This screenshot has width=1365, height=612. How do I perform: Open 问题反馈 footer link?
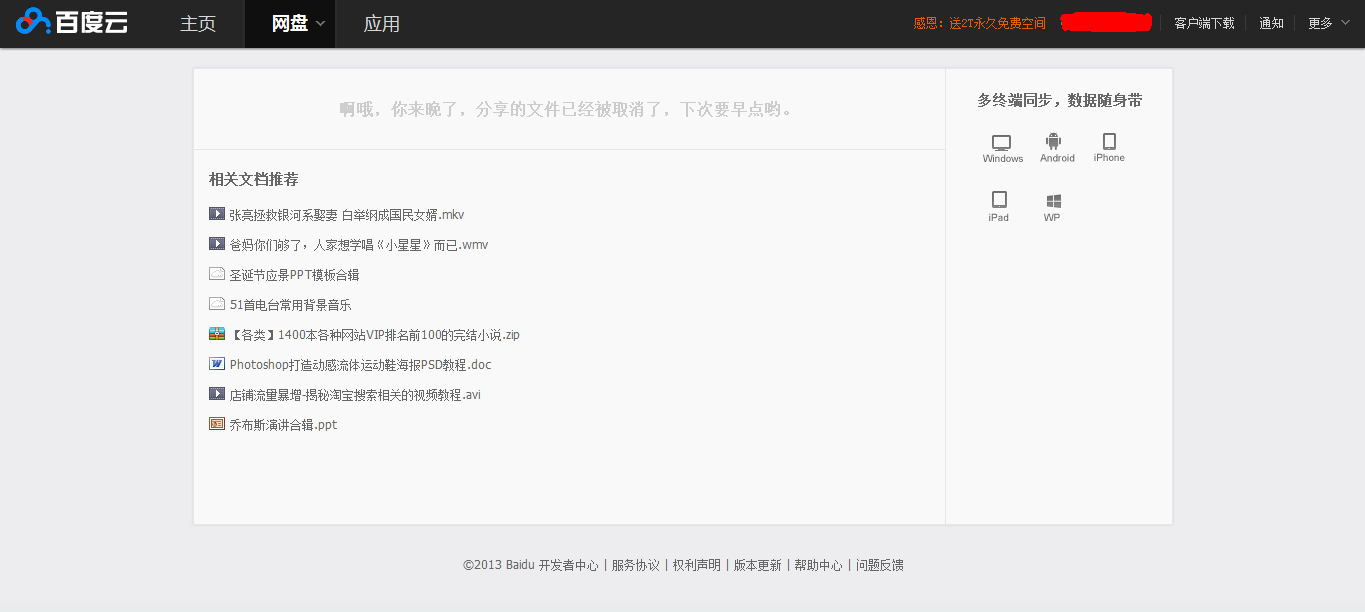(x=880, y=565)
